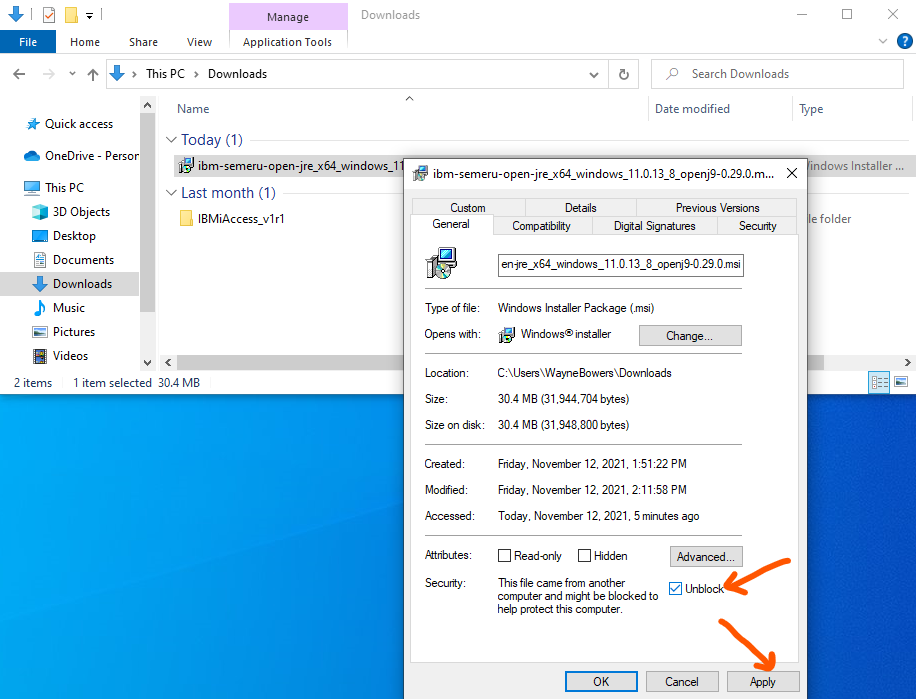Collapse the Last month (1) group
Image resolution: width=916 pixels, height=699 pixels.
pyautogui.click(x=171, y=193)
